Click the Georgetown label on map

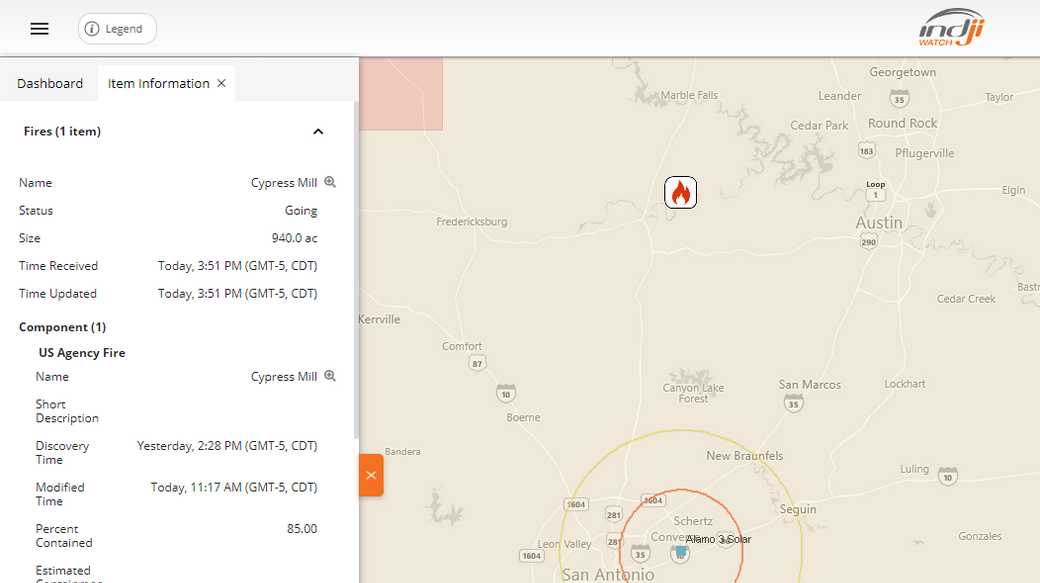903,72
